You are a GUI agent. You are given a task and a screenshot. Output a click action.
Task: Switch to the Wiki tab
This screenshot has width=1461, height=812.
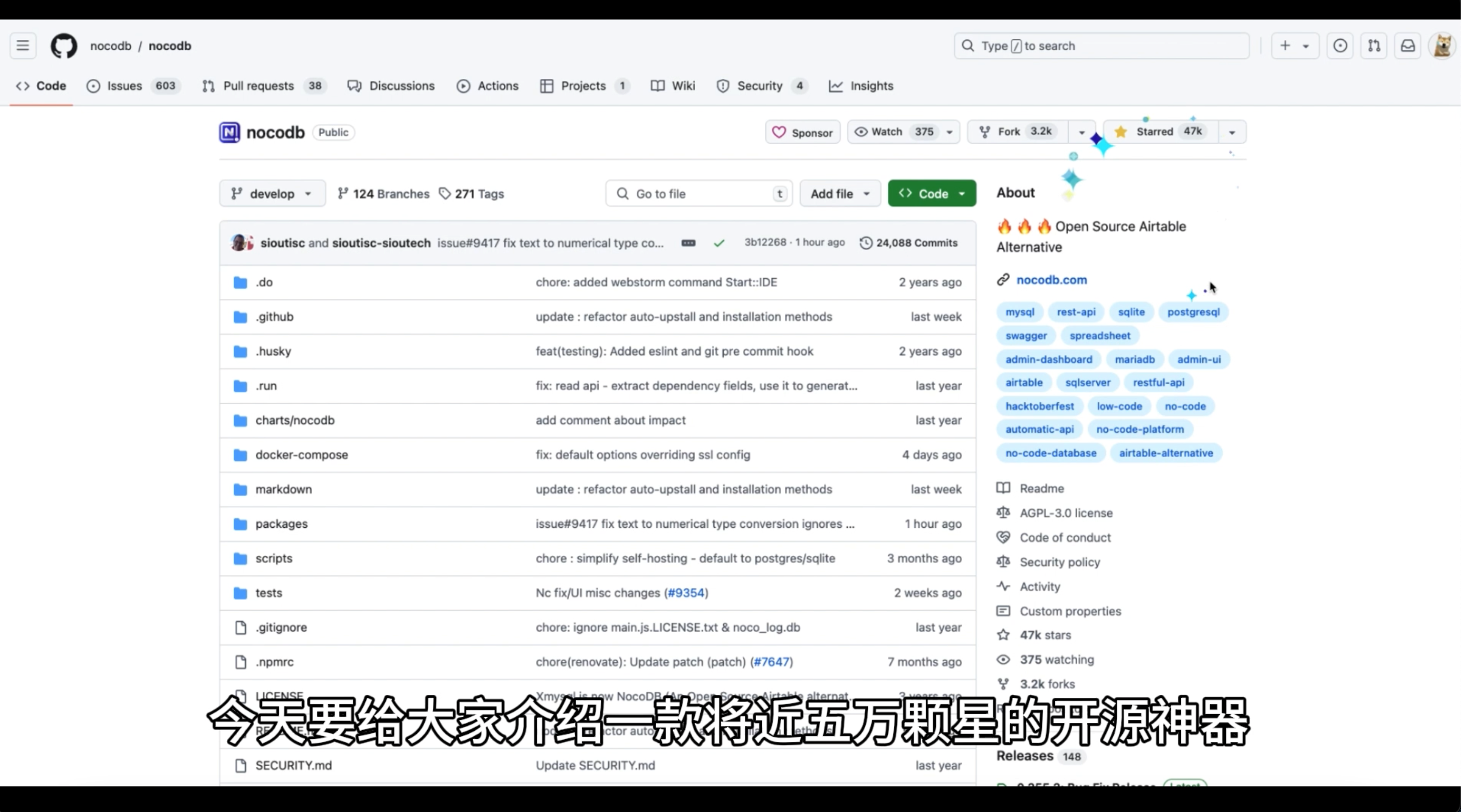[673, 86]
